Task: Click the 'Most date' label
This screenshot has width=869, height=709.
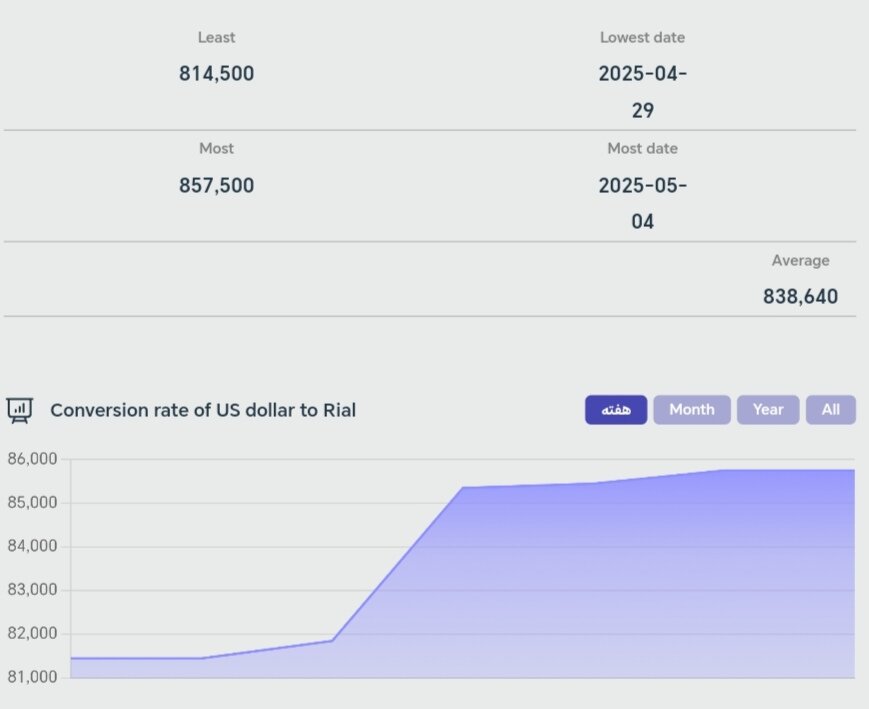Action: pyautogui.click(x=642, y=148)
